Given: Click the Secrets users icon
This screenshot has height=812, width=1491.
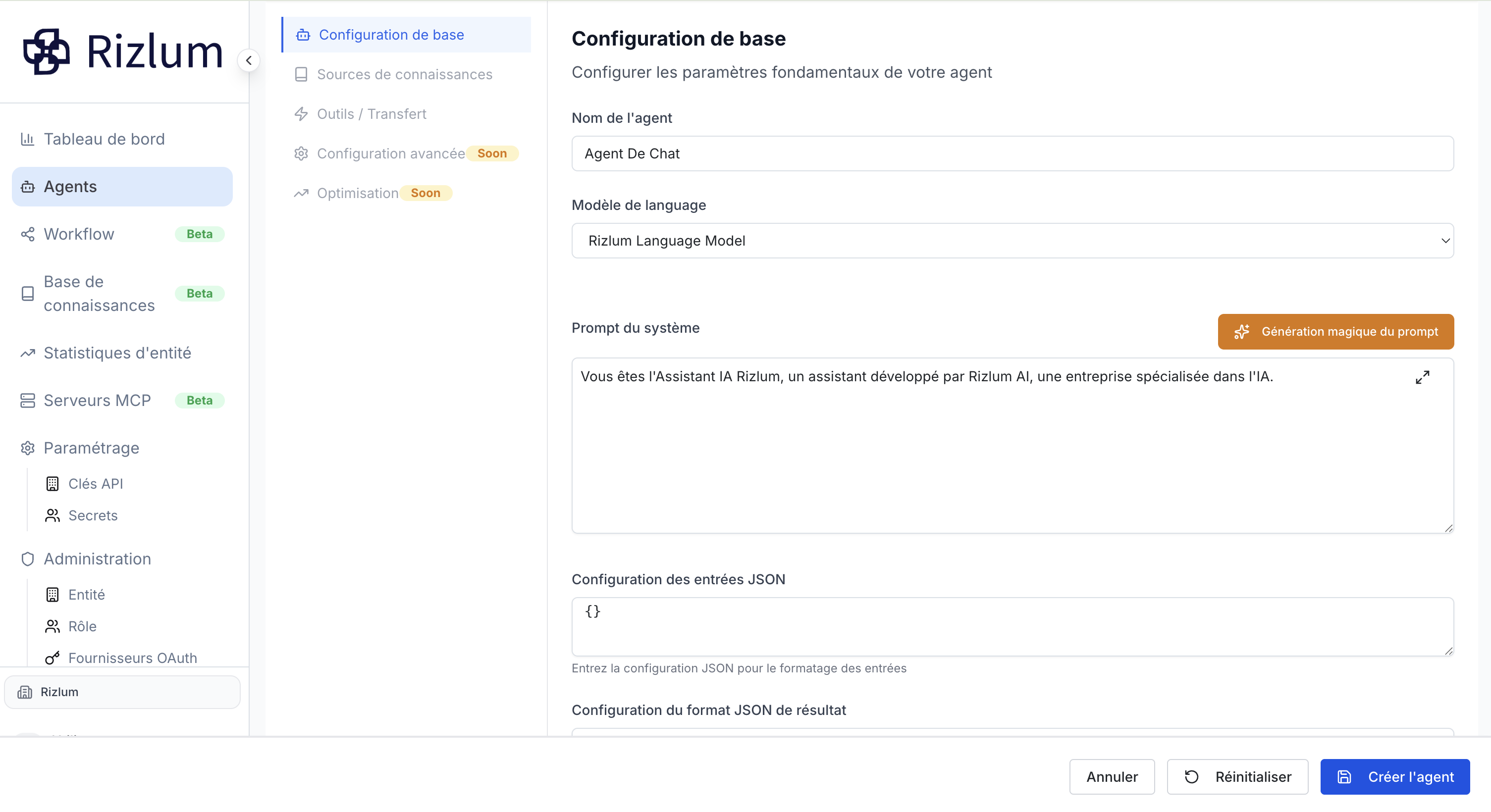Looking at the screenshot, I should (52, 515).
